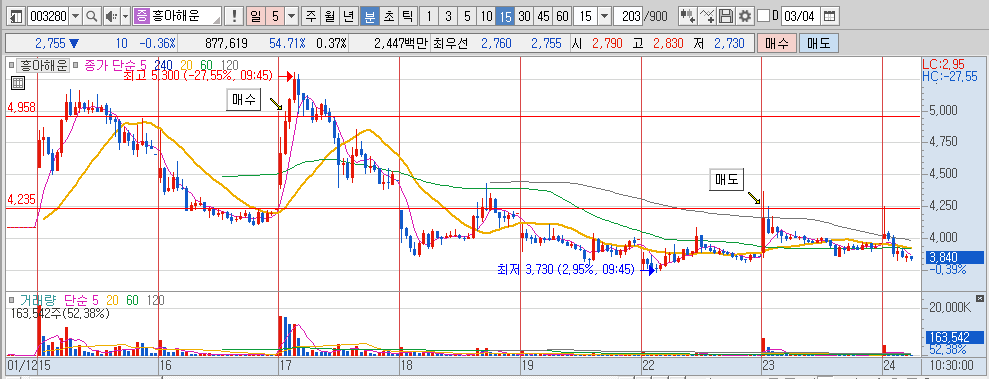The image size is (989, 379).
Task: Click the 2,447백만 trade value
Action: tap(401, 44)
